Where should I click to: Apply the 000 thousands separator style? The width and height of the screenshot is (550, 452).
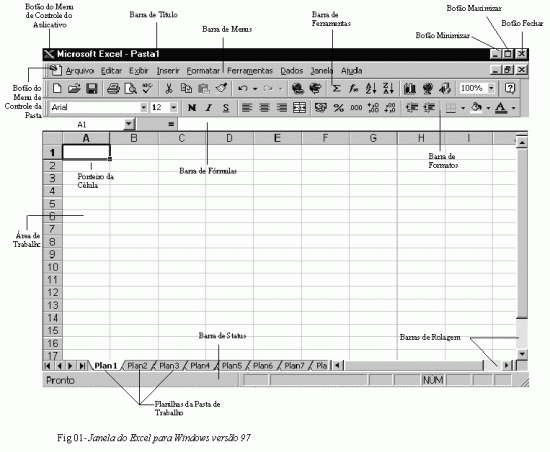coord(356,108)
